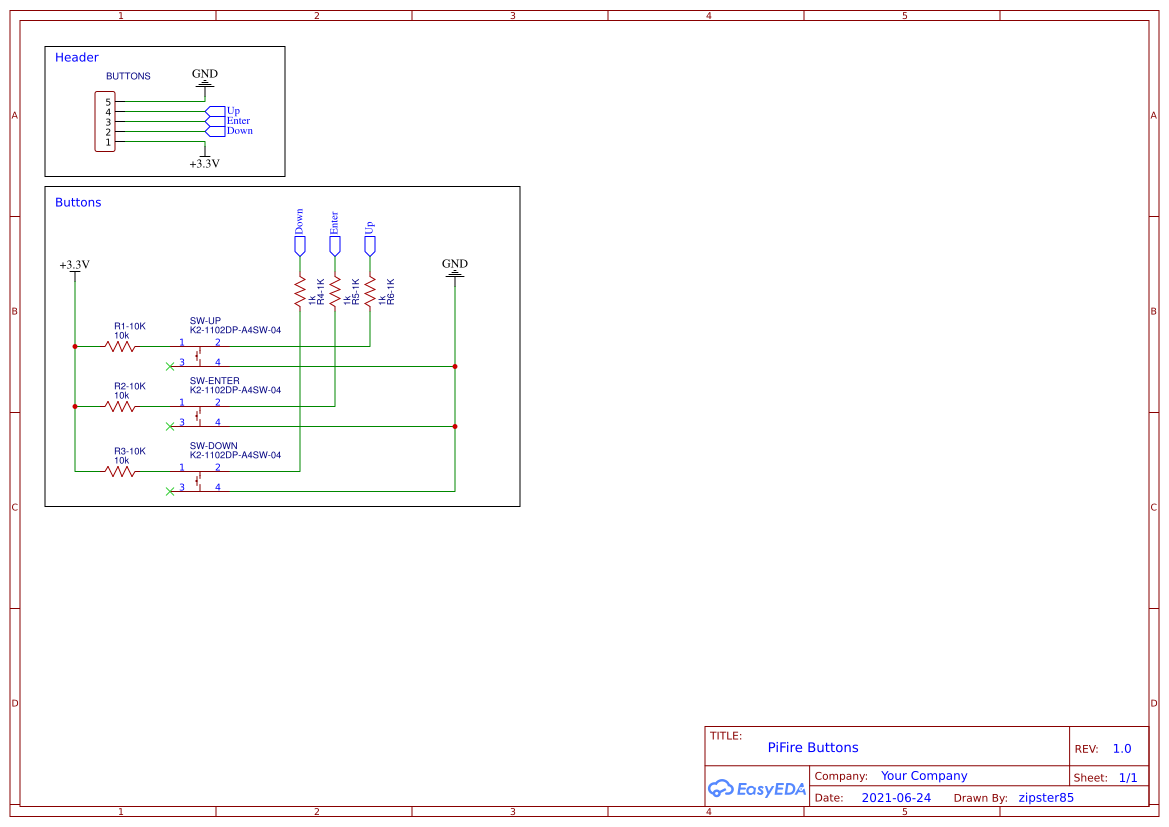Select resistor R1-10K
The image size is (1169, 827).
[122, 345]
